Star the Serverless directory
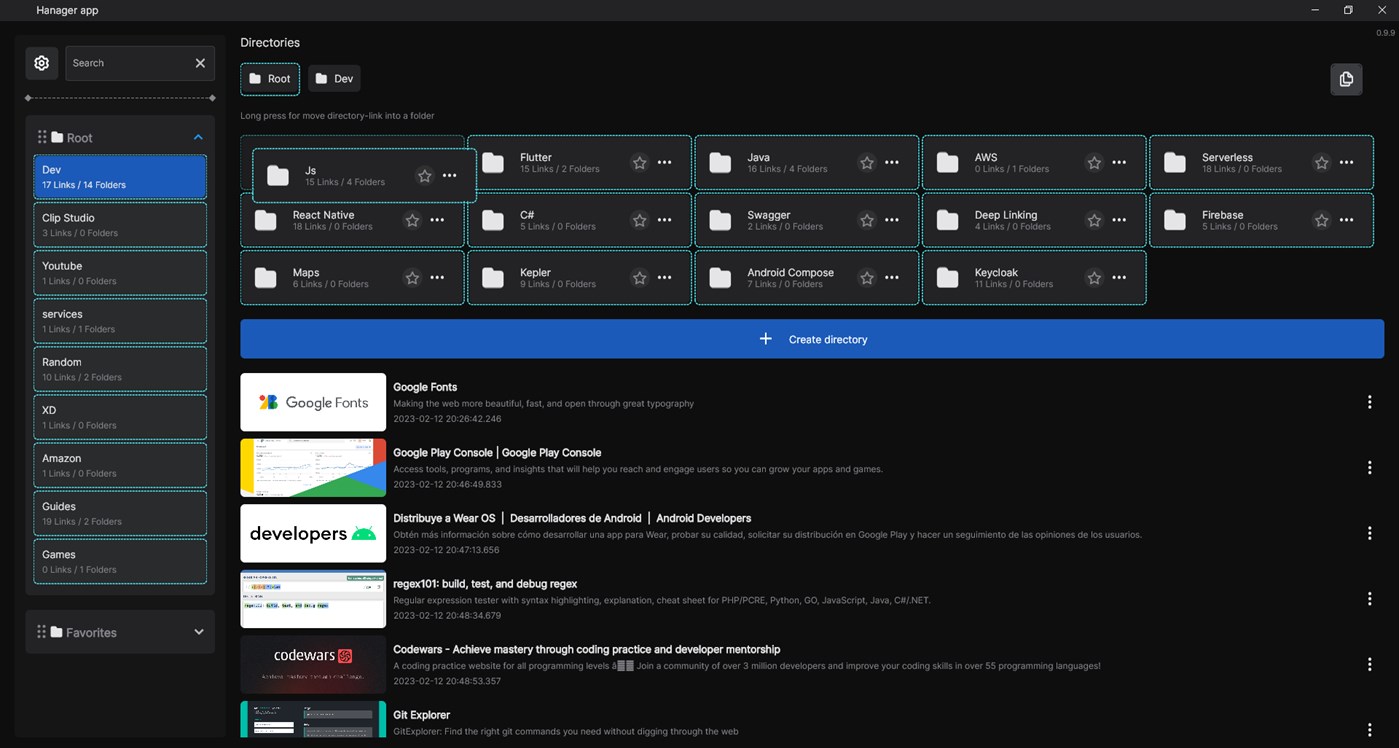Image resolution: width=1399 pixels, height=748 pixels. [x=1321, y=162]
